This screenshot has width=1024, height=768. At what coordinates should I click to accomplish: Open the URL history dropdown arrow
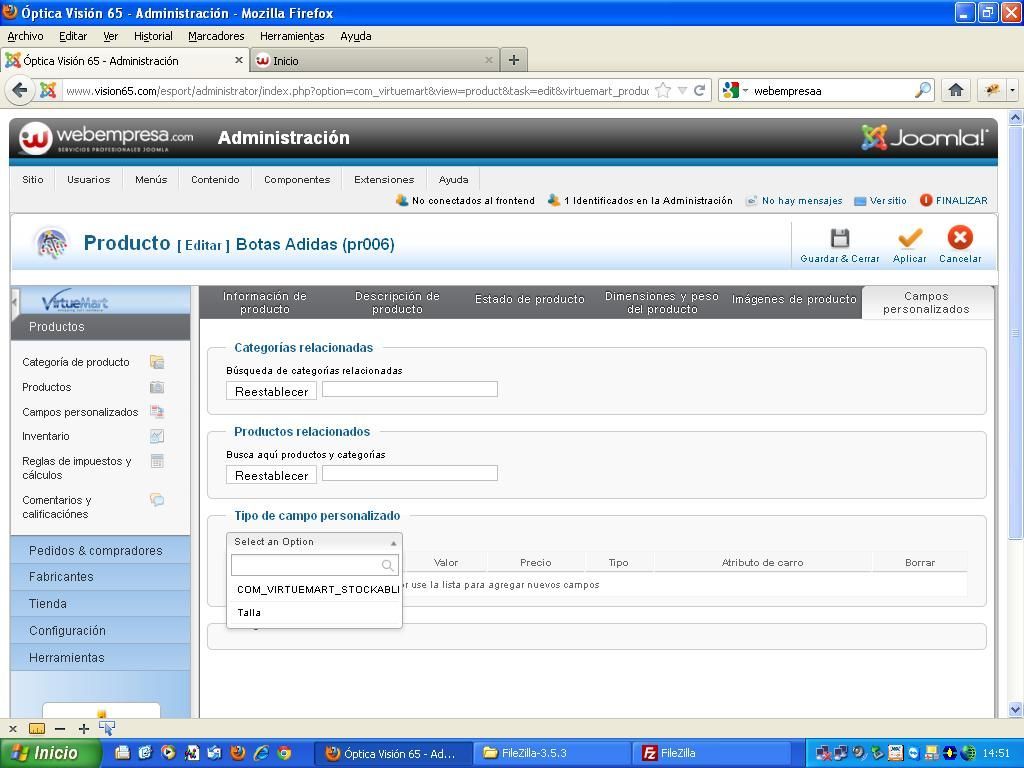(x=682, y=90)
